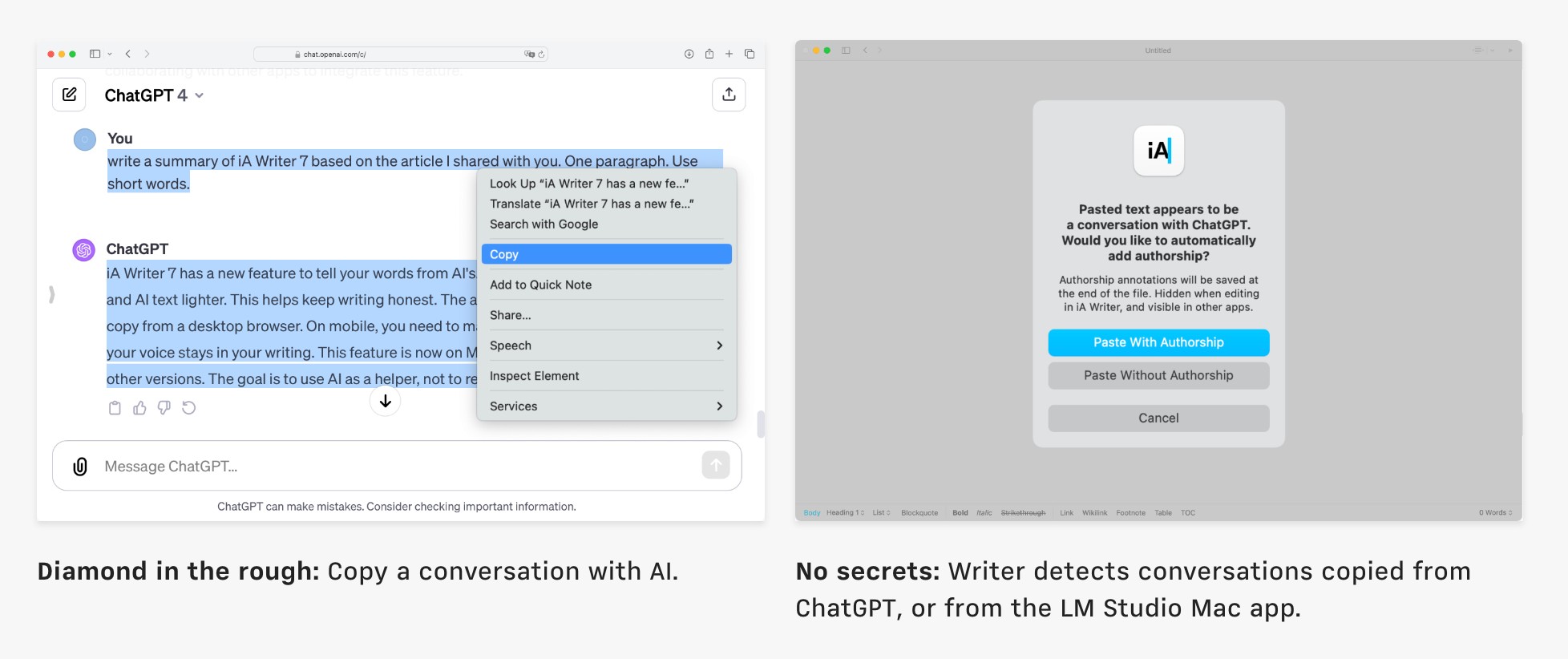
Task: Choose Translate in the context menu
Action: tap(607, 204)
